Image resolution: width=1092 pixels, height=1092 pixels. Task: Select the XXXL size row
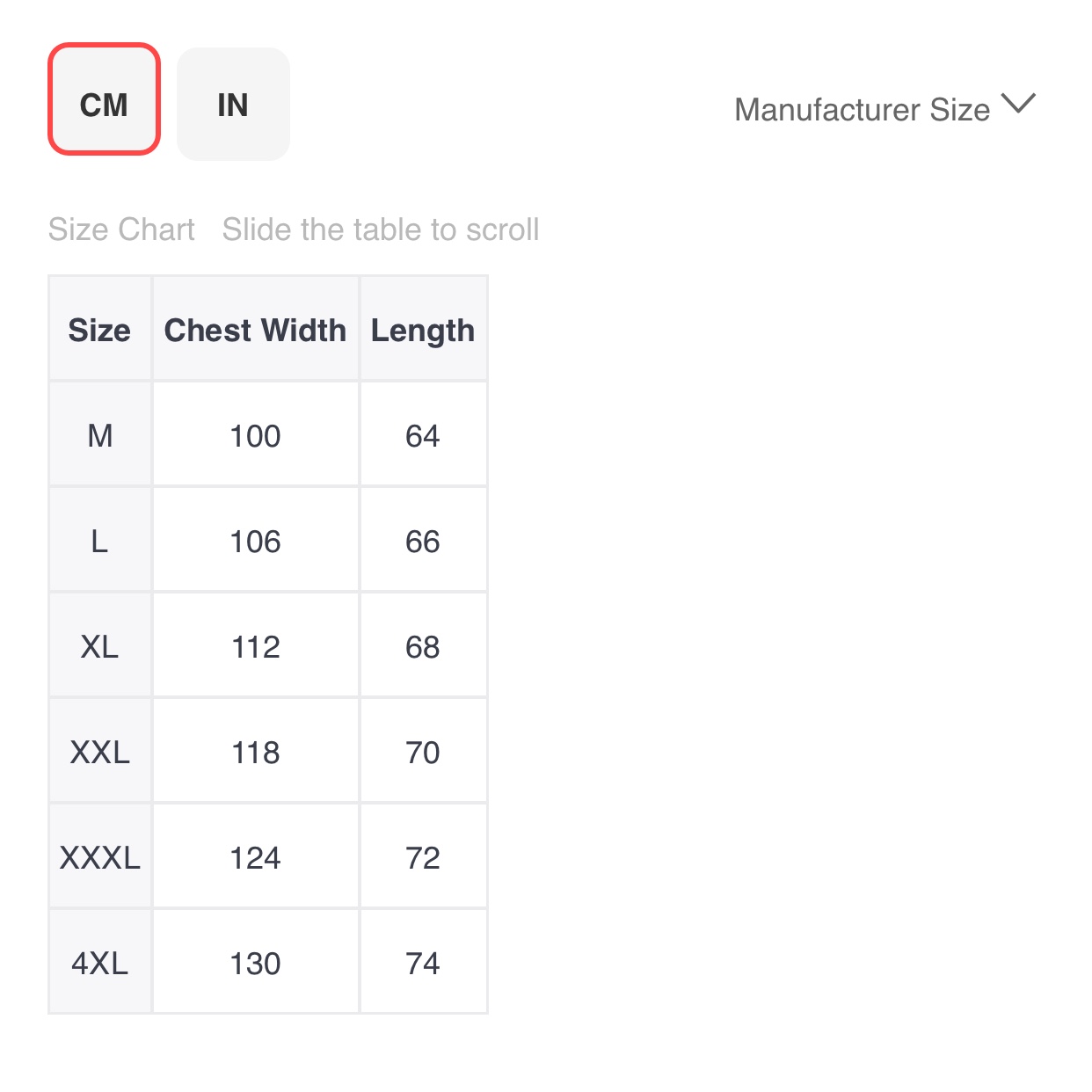pos(100,857)
